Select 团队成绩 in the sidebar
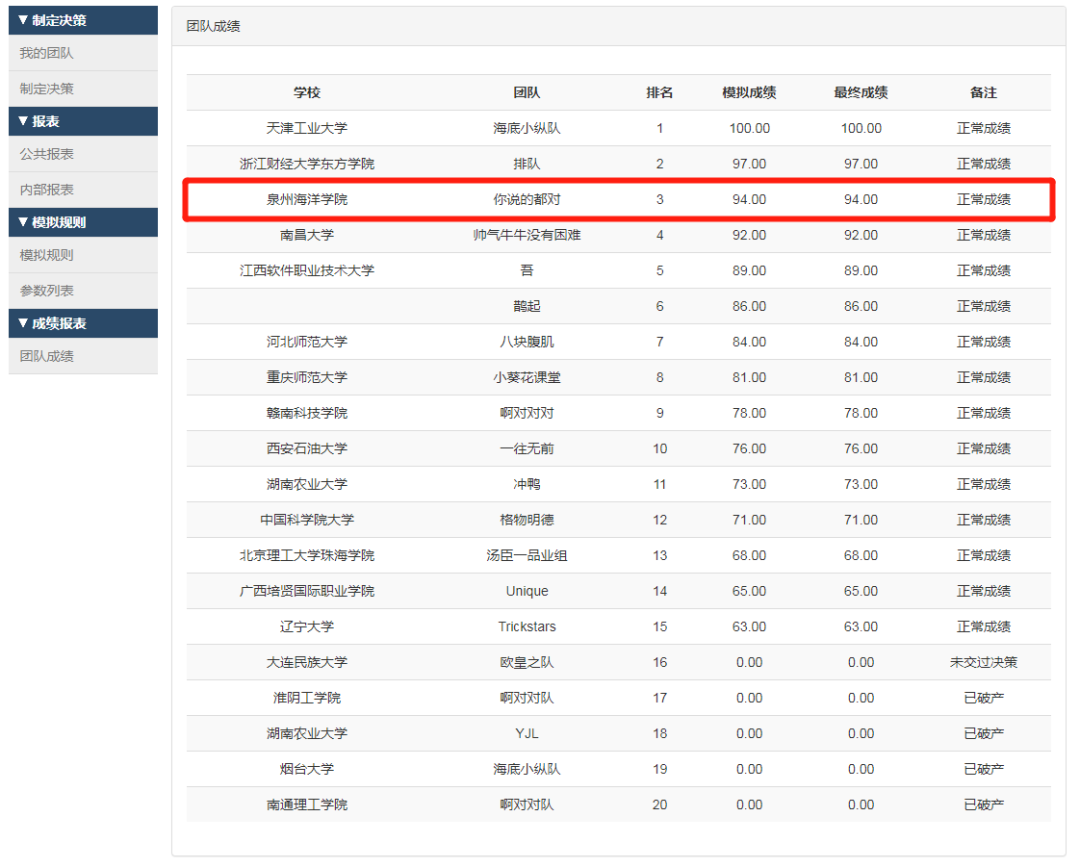 click(46, 356)
